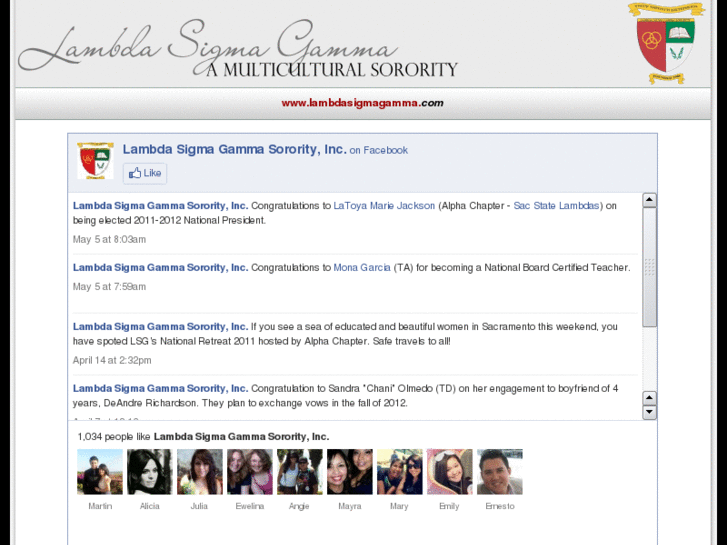Click Martin's profile photo
The image size is (727, 545).
click(100, 472)
